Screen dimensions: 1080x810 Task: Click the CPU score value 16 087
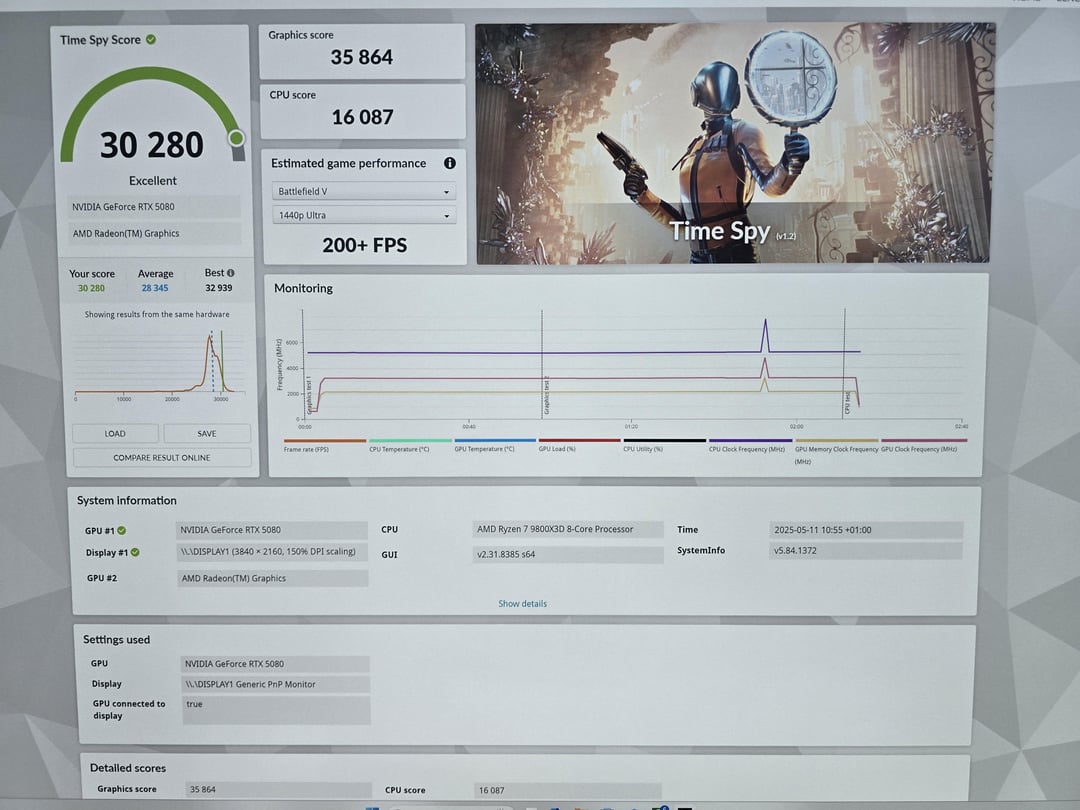click(362, 117)
